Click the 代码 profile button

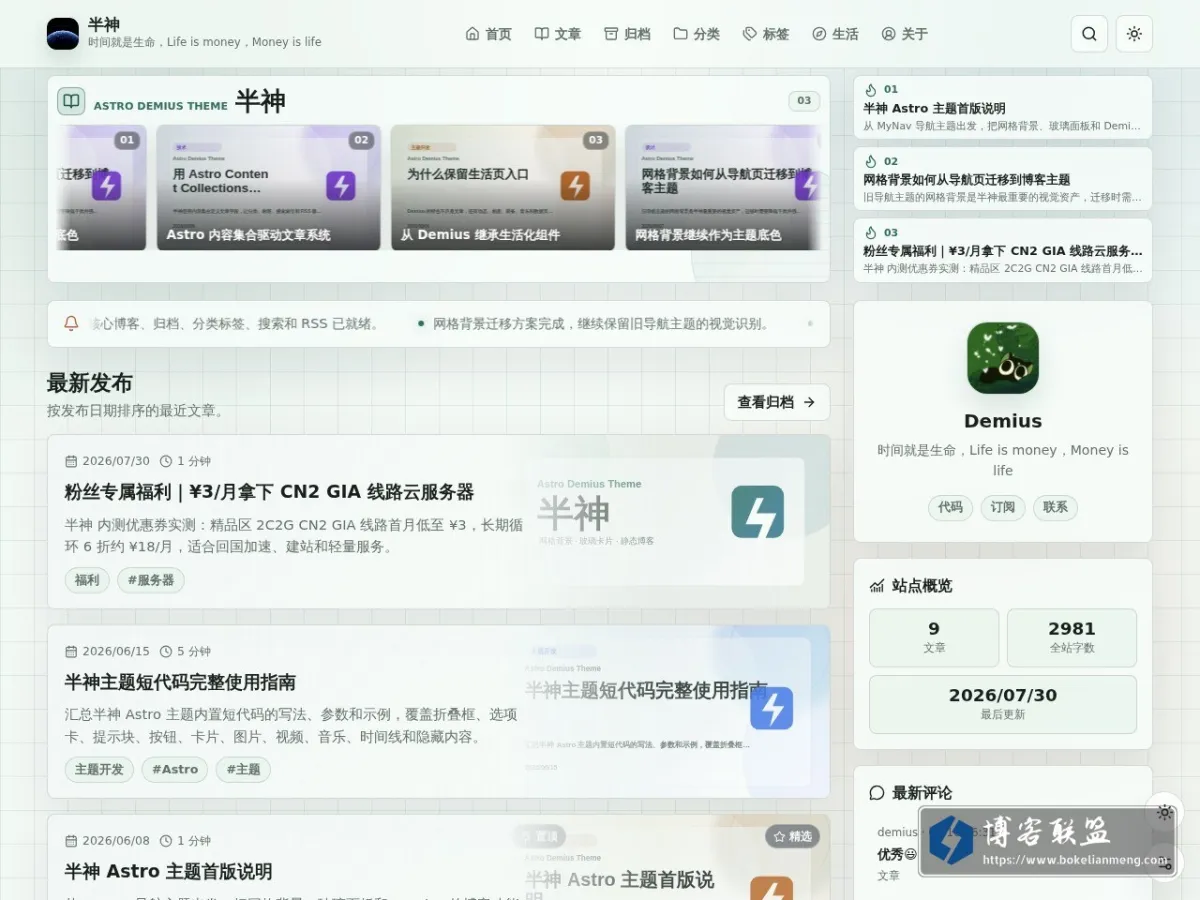tap(950, 507)
